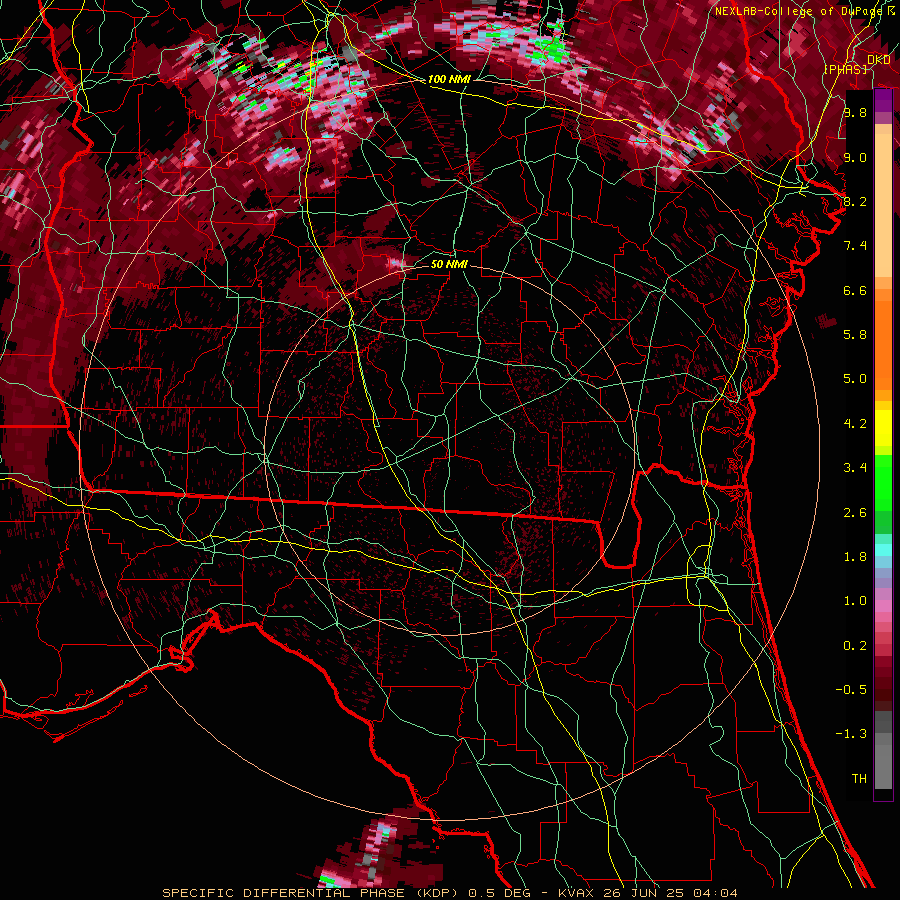
Task: Click the '9.8' value on the scale
Action: tap(855, 112)
